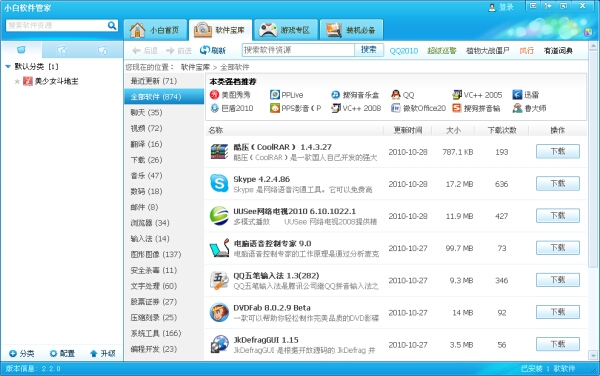Open the 小白首页 home tab
This screenshot has height=376, width=600.
(155, 30)
